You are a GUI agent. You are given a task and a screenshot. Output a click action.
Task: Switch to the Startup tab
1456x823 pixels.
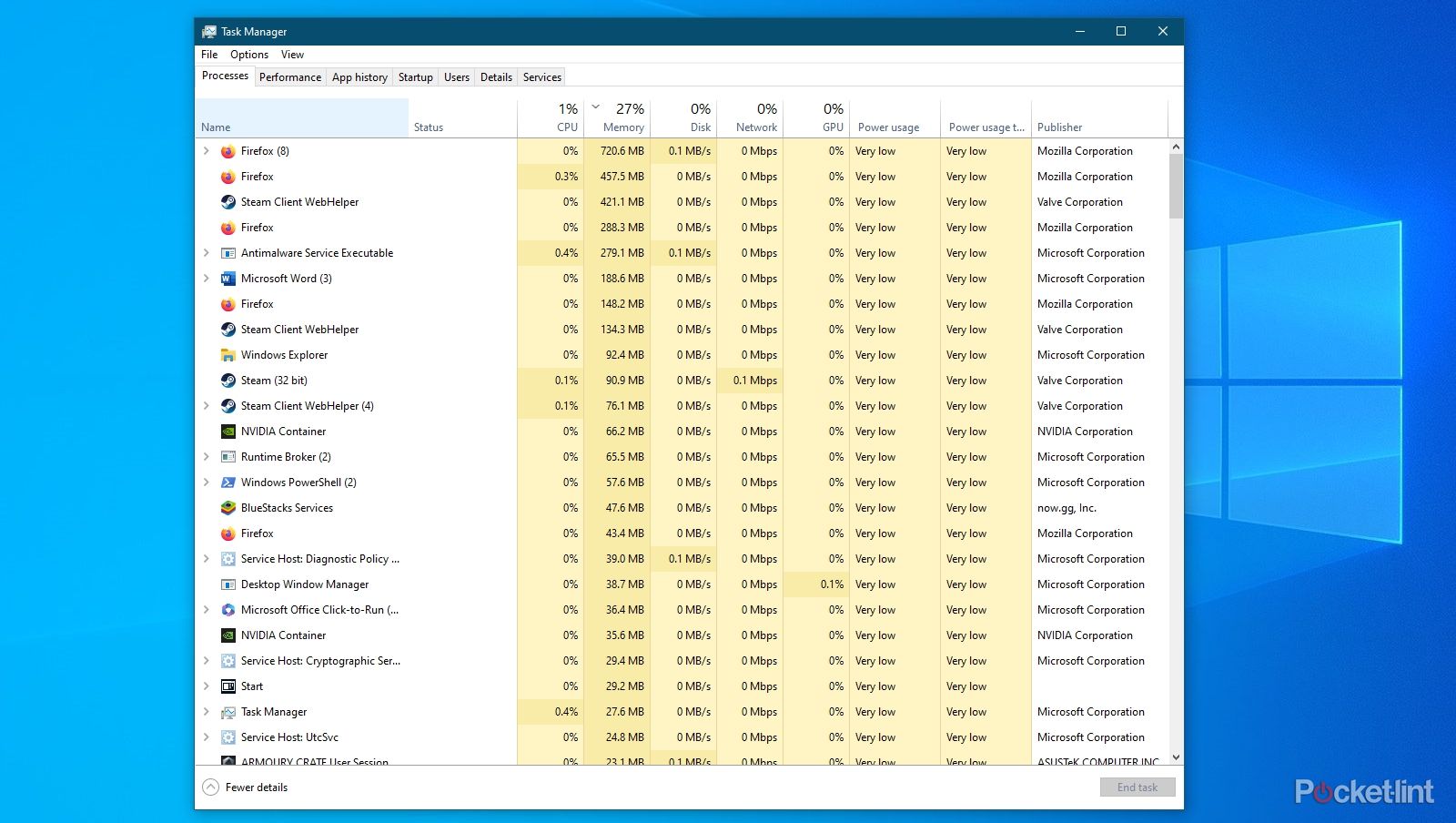coord(416,77)
